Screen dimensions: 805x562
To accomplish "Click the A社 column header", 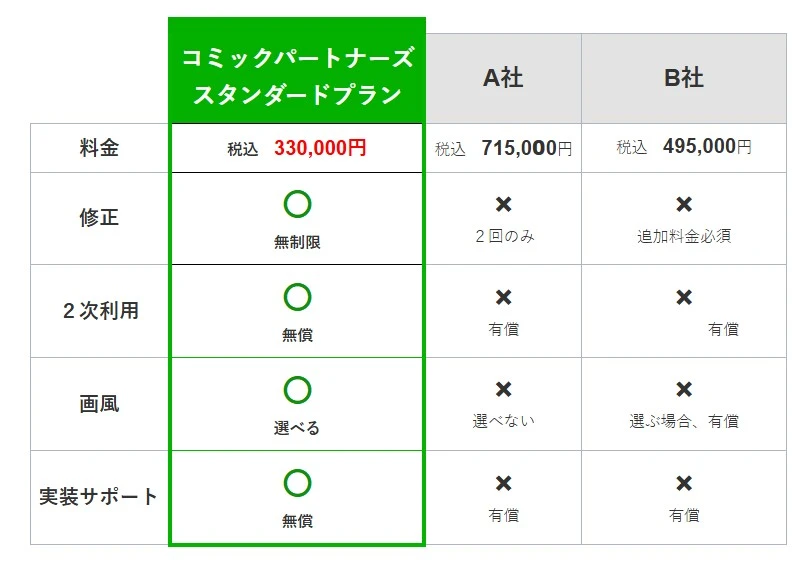I will (504, 78).
